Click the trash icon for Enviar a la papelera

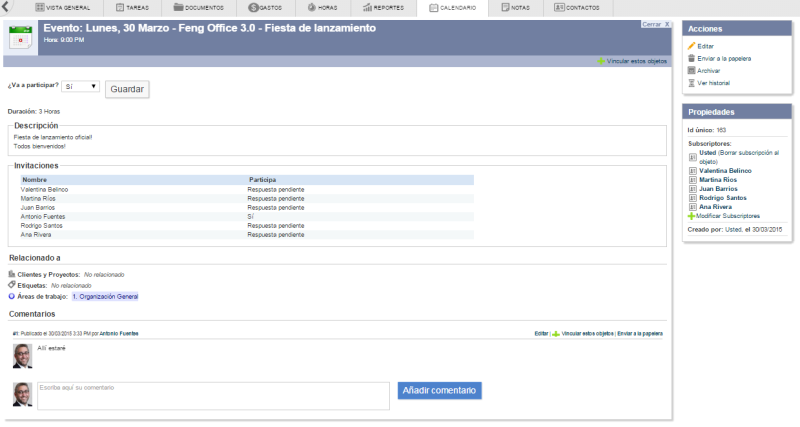click(691, 58)
